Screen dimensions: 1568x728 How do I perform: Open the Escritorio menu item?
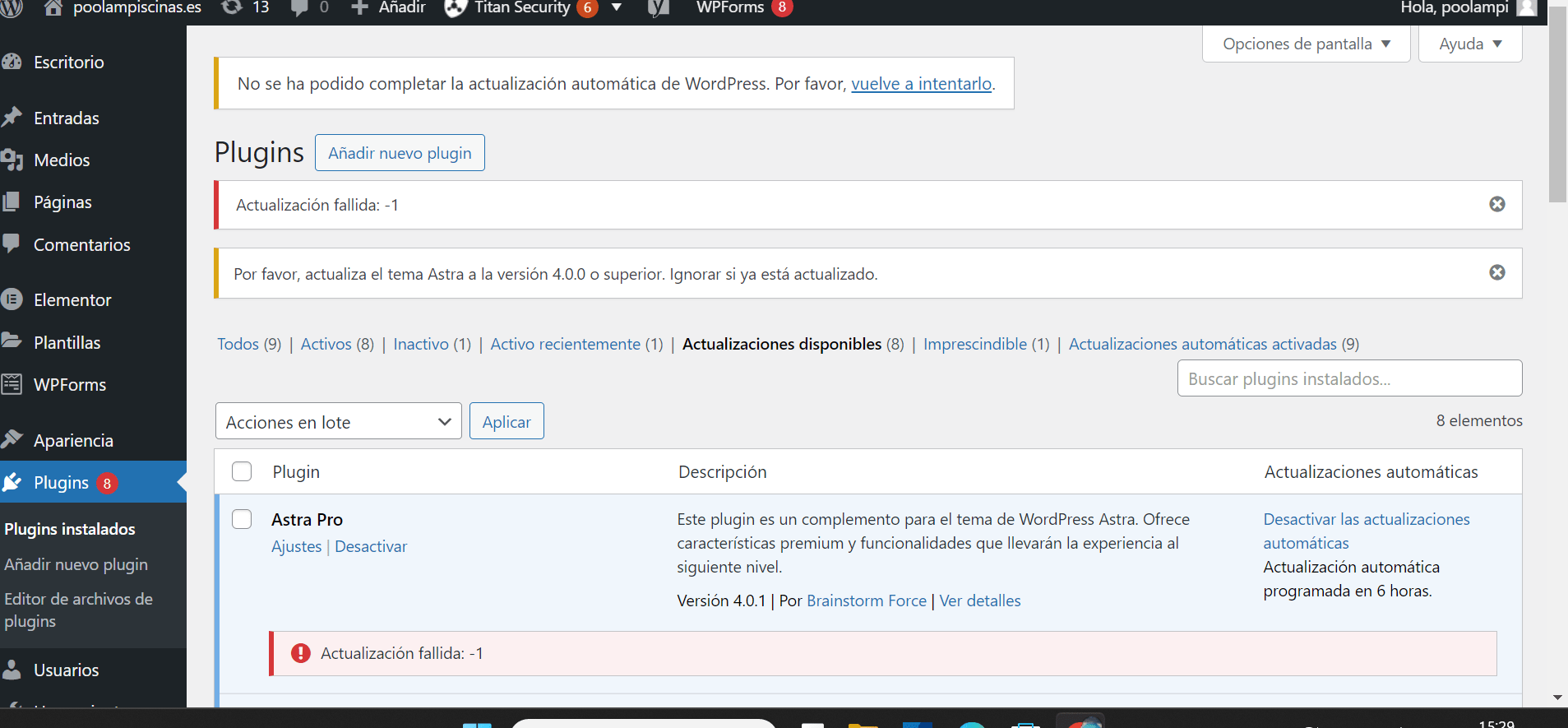point(69,62)
